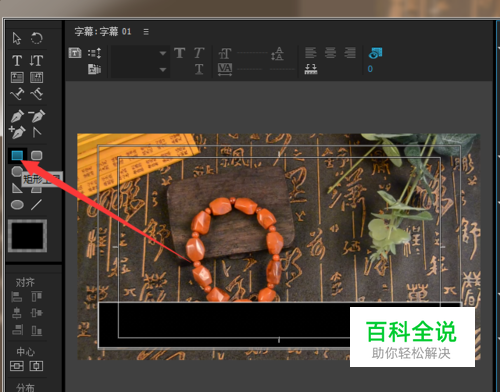Open the title Templates button
Image resolution: width=500 pixels, height=392 pixels.
pyautogui.click(x=94, y=69)
